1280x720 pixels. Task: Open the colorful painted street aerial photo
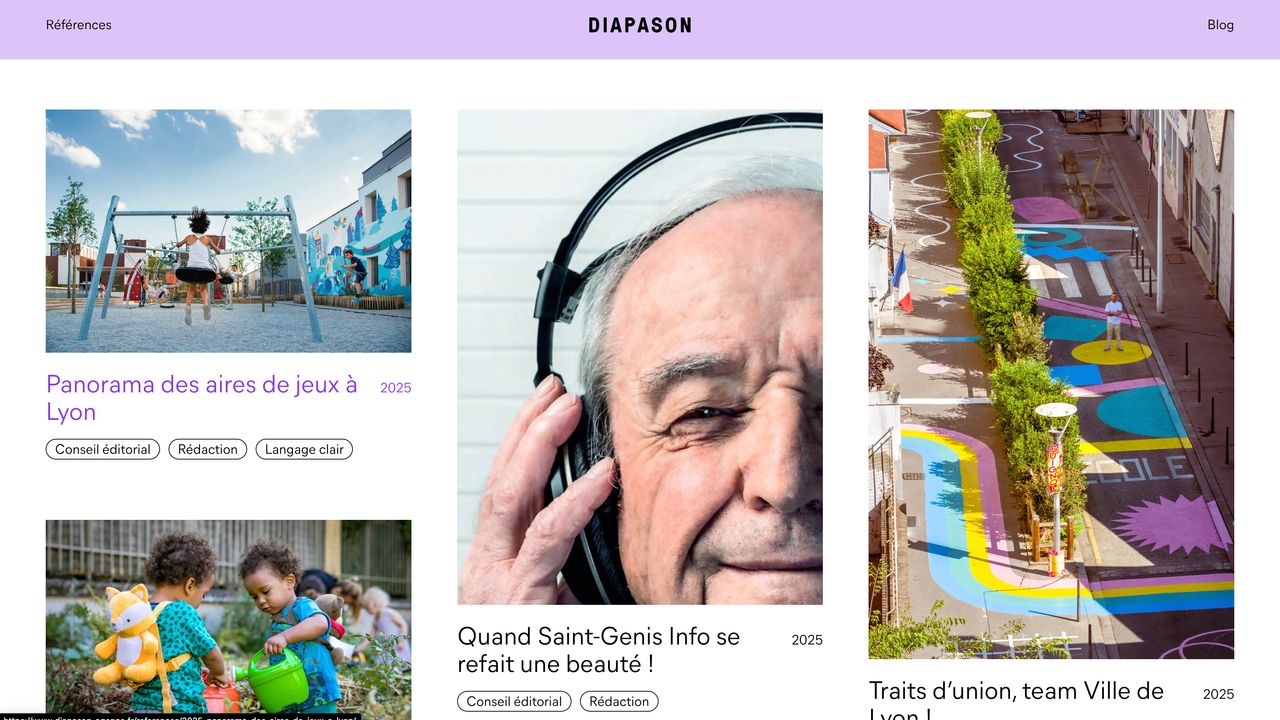(1051, 384)
